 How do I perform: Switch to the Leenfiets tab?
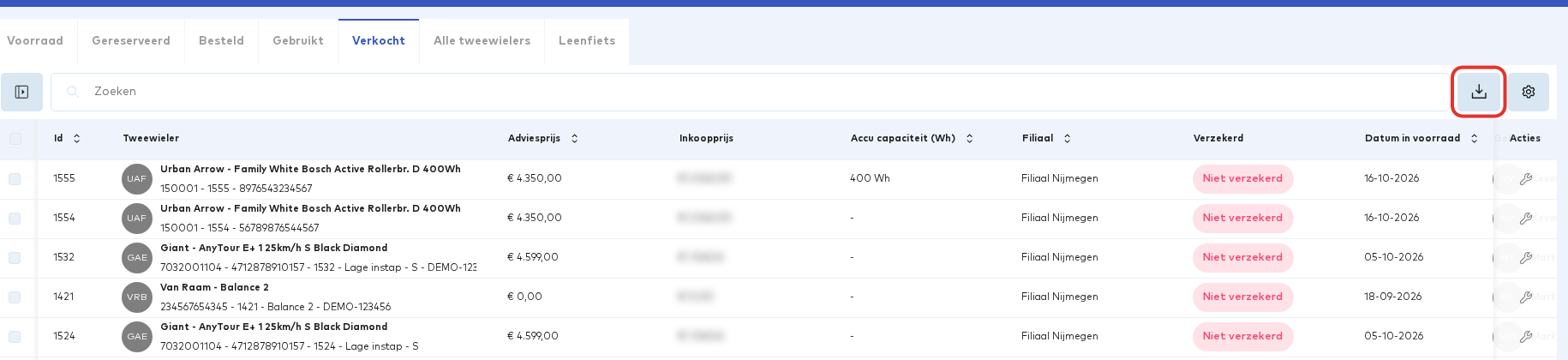(587, 41)
